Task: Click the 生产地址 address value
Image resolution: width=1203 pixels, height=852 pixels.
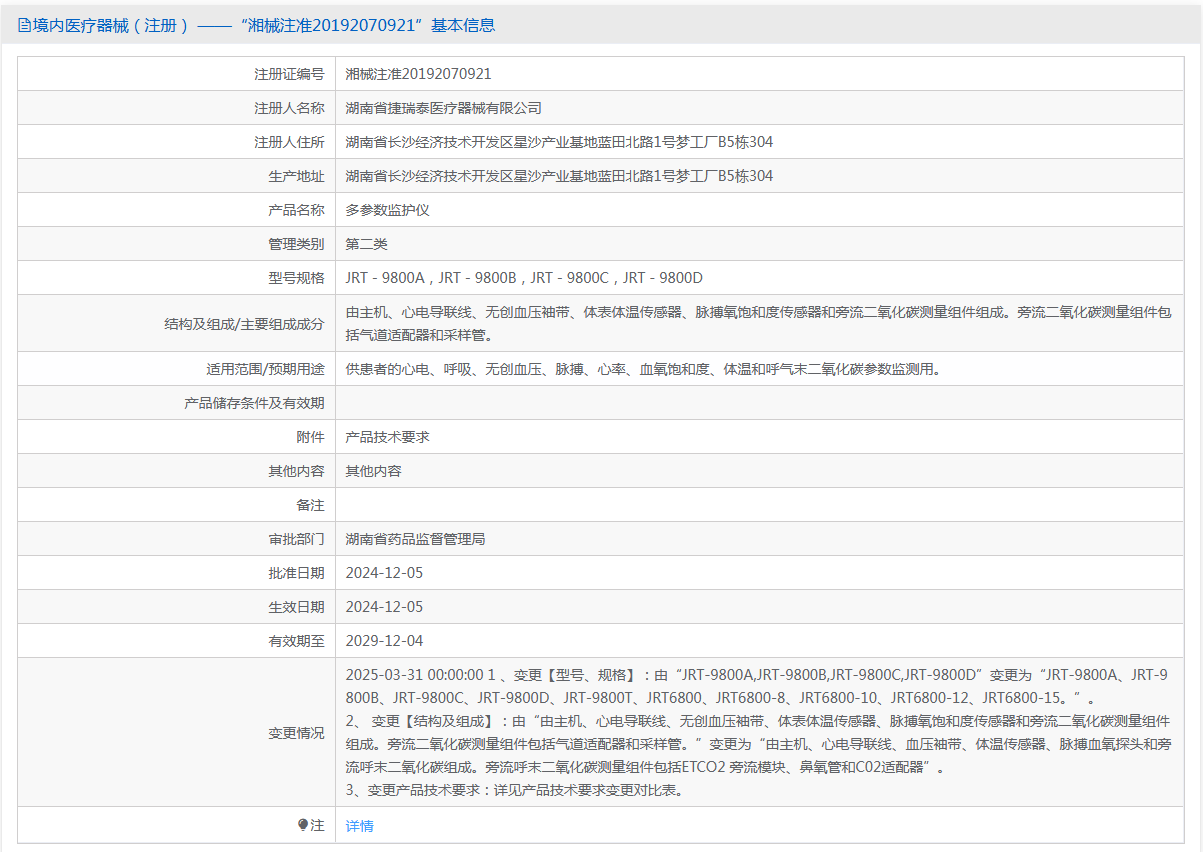Action: coord(559,176)
